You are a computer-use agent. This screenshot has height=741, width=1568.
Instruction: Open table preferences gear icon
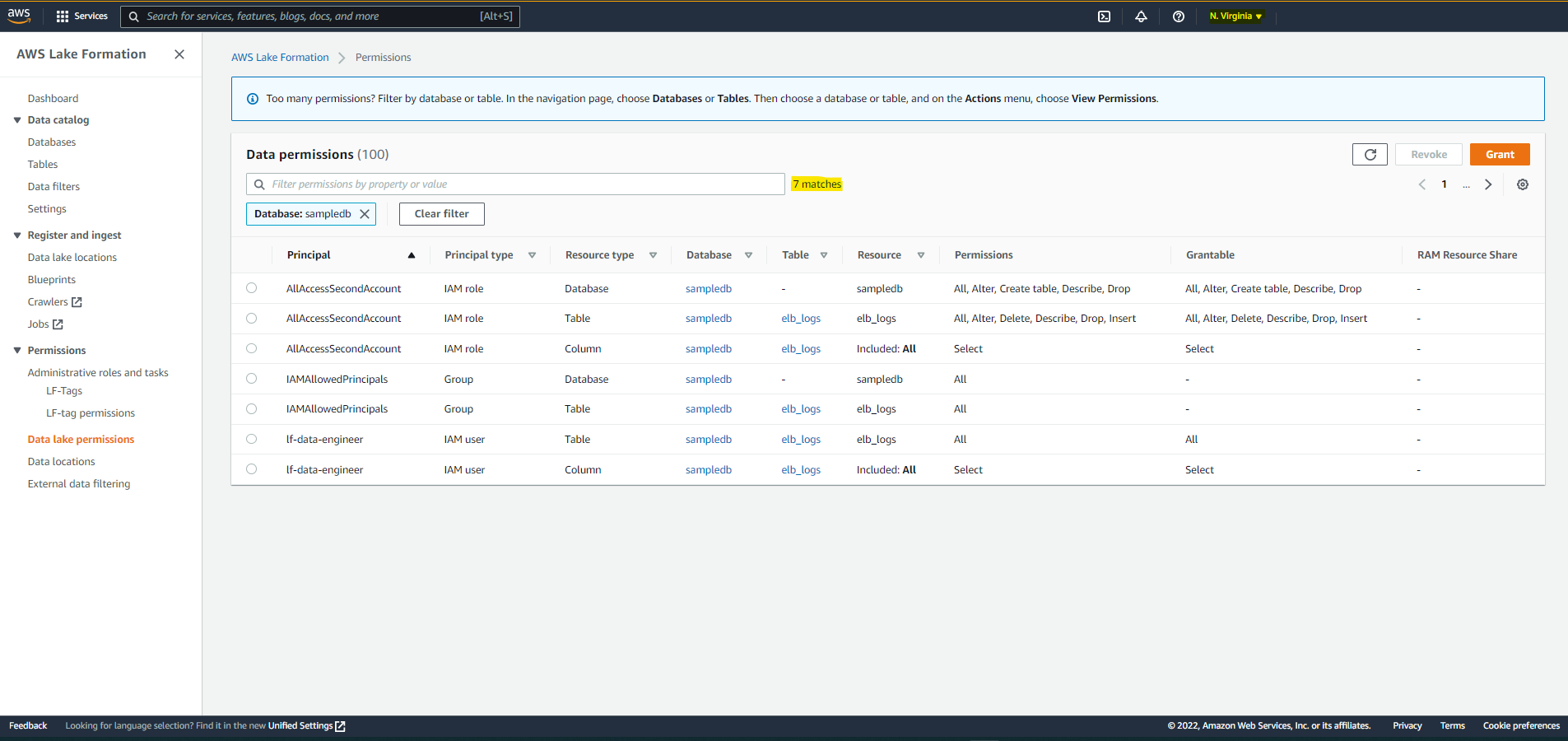pos(1523,184)
